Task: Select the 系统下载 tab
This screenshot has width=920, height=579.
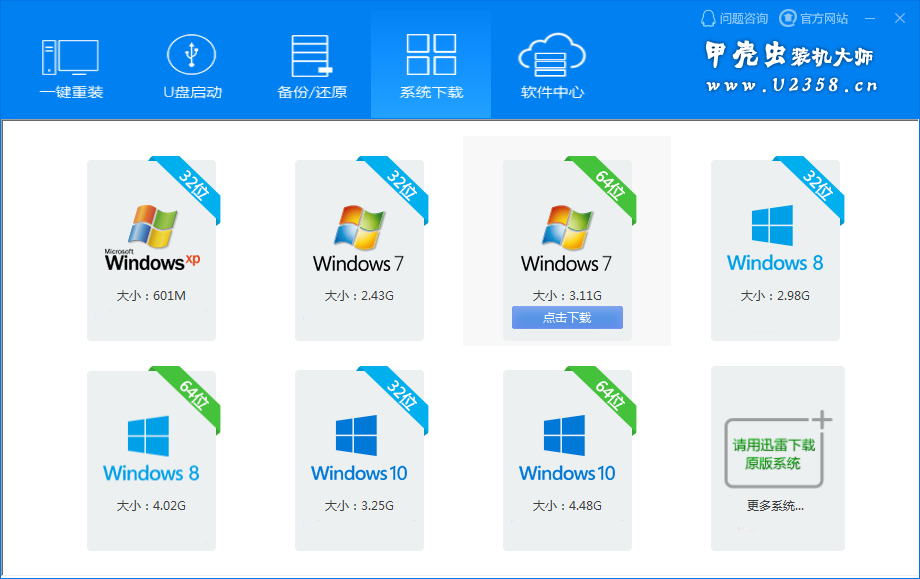Action: [431, 66]
